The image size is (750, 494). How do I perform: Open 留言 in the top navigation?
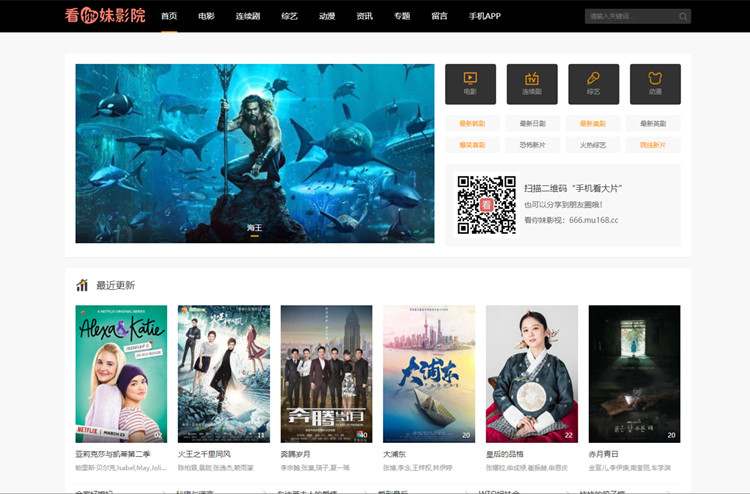(439, 16)
